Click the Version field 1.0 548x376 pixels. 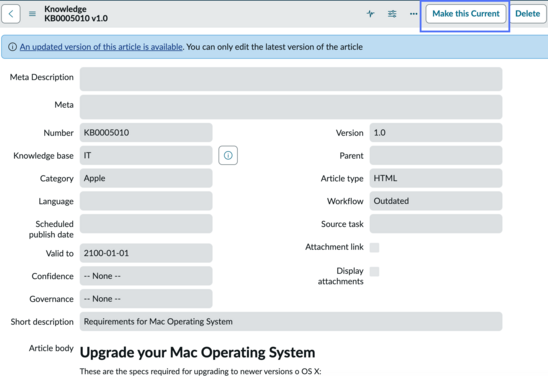(436, 132)
